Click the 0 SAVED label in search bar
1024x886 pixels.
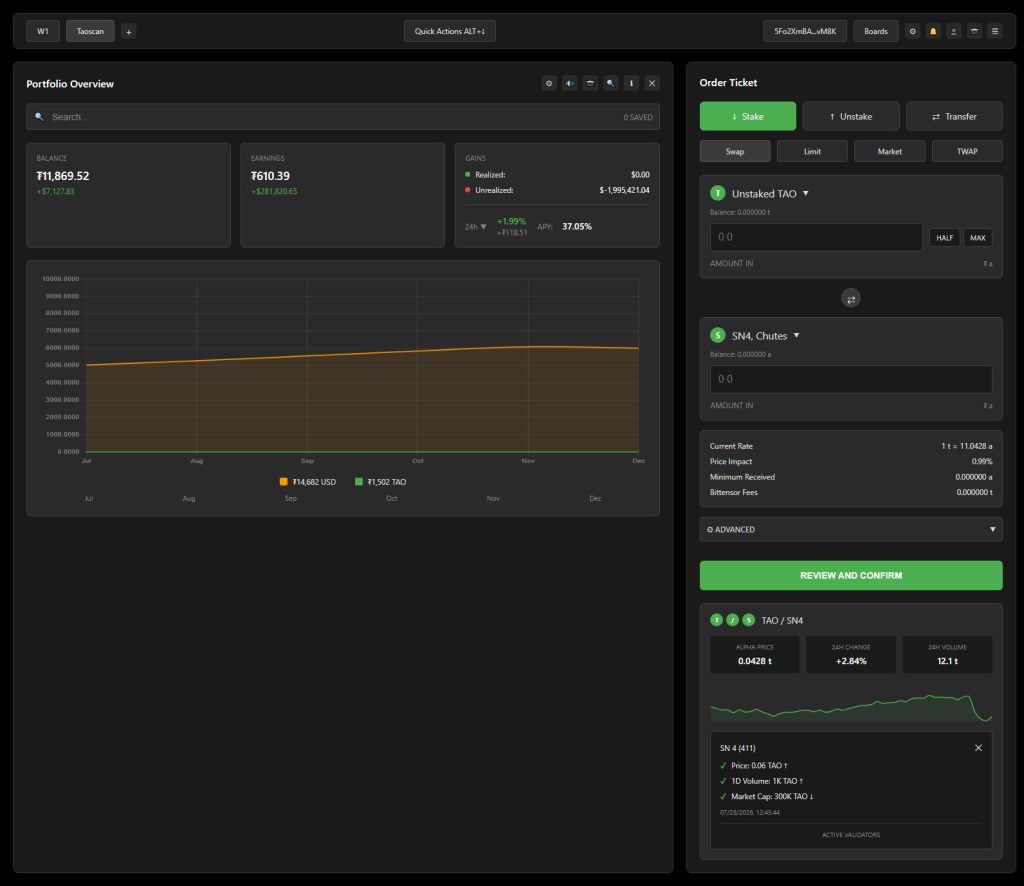click(638, 118)
